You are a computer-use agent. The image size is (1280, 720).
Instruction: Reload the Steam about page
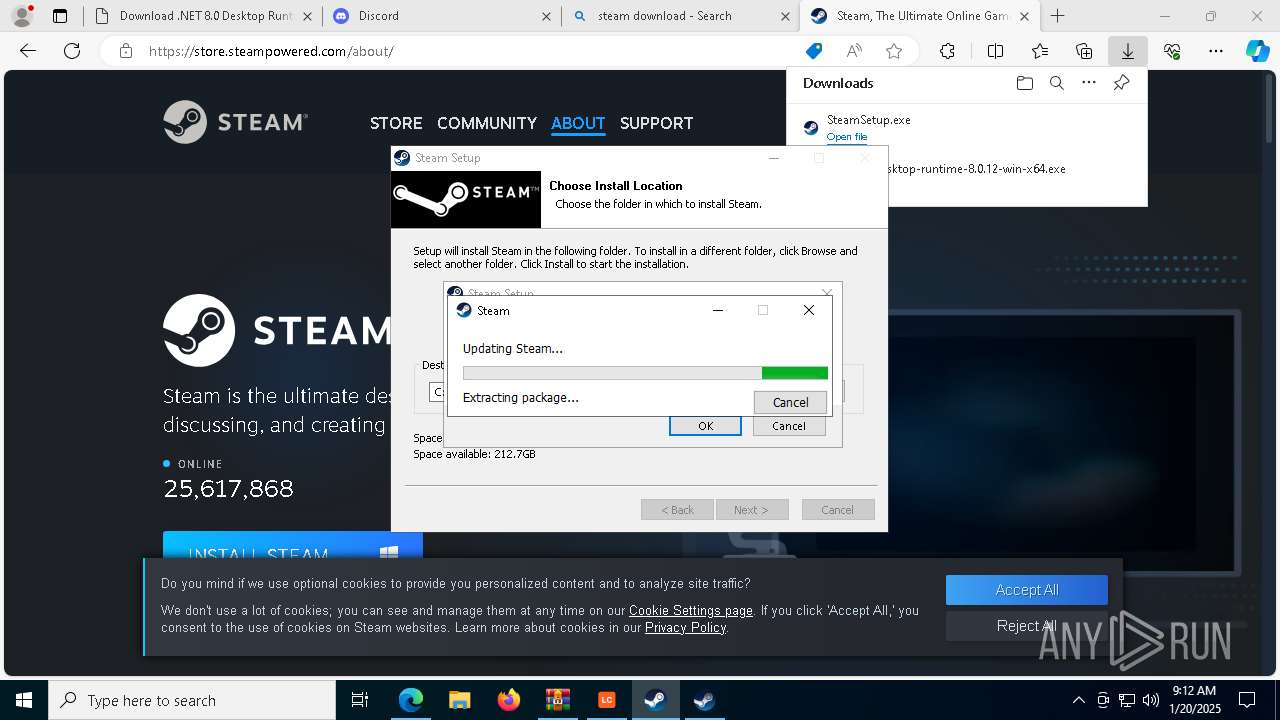coord(72,51)
